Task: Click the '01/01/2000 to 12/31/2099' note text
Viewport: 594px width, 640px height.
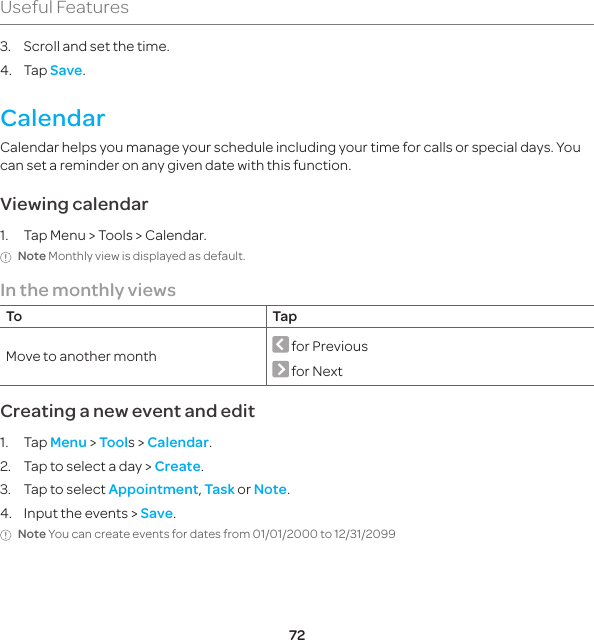Action: pyautogui.click(x=324, y=534)
